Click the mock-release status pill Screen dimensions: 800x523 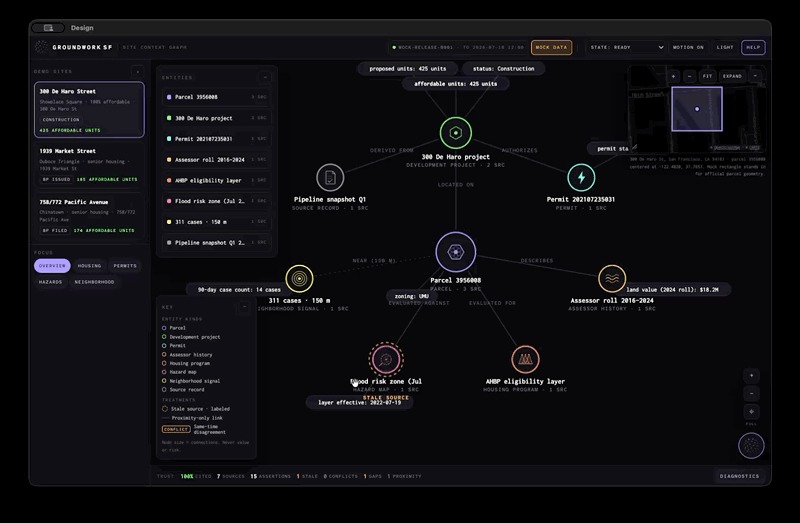[458, 47]
